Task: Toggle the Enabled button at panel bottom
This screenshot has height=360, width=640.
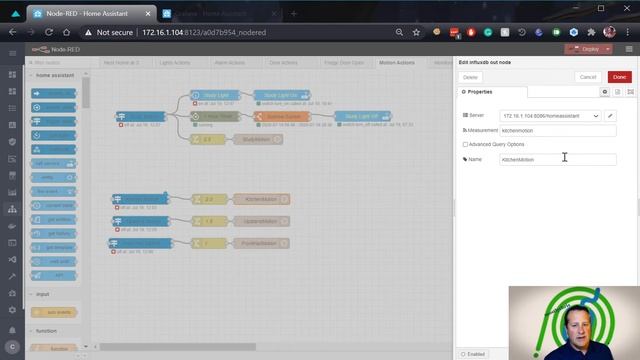Action: coord(473,354)
